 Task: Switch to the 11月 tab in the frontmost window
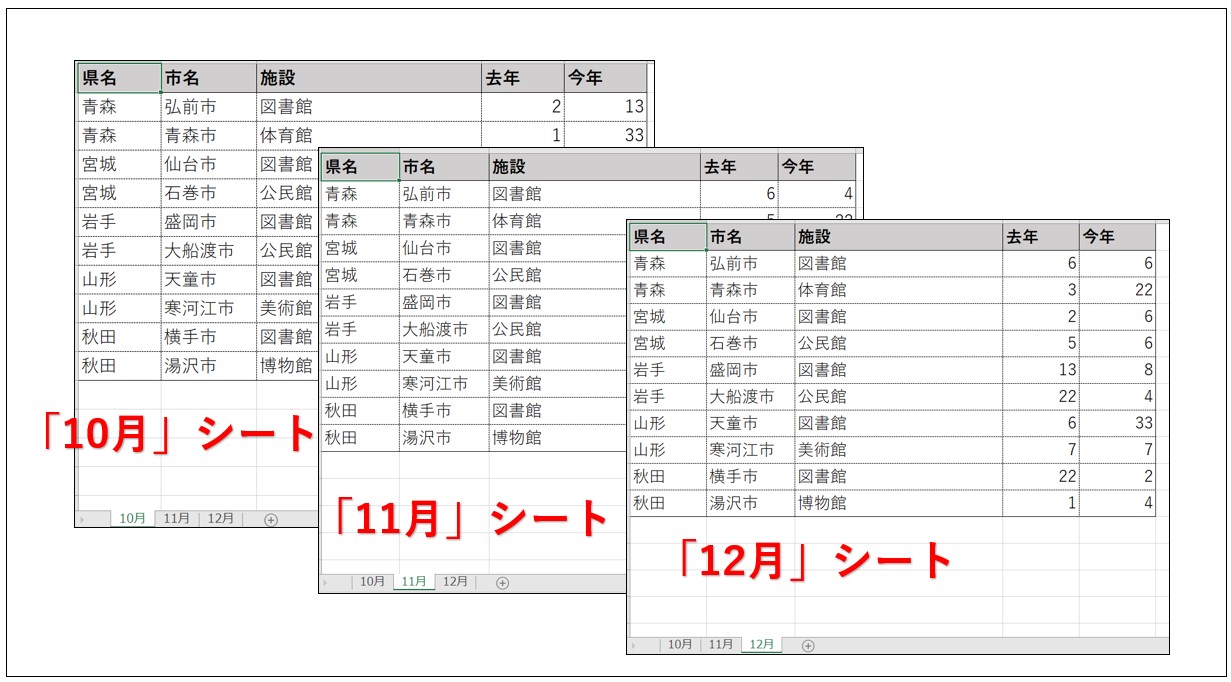pyautogui.click(x=720, y=645)
